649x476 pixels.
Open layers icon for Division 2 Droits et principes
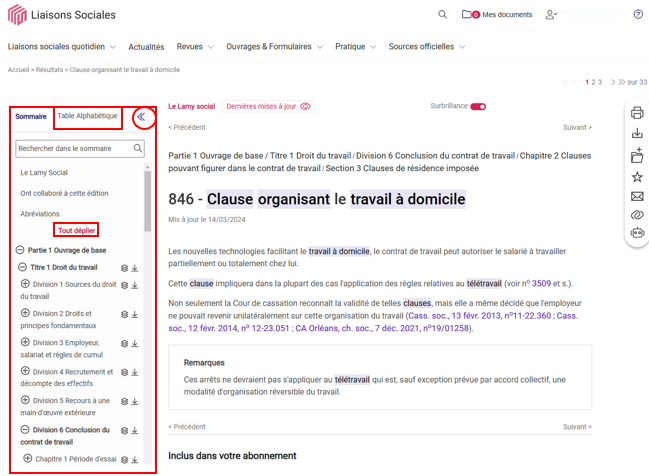point(124,315)
